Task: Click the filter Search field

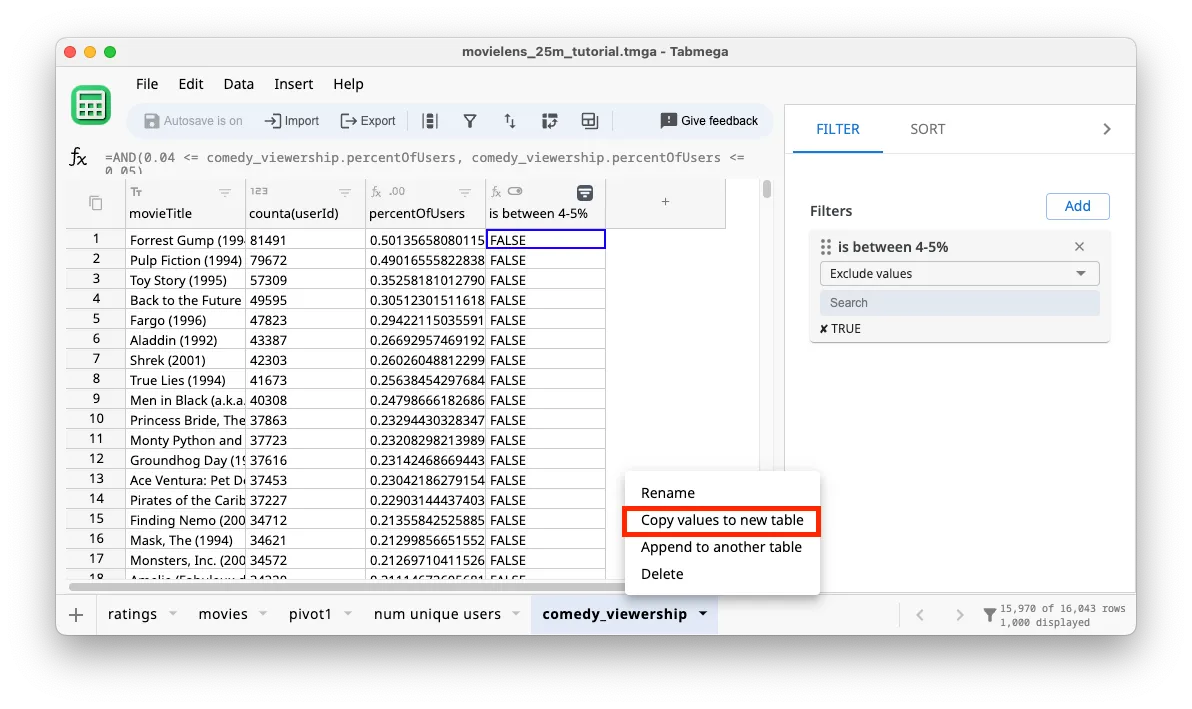Action: (x=959, y=303)
